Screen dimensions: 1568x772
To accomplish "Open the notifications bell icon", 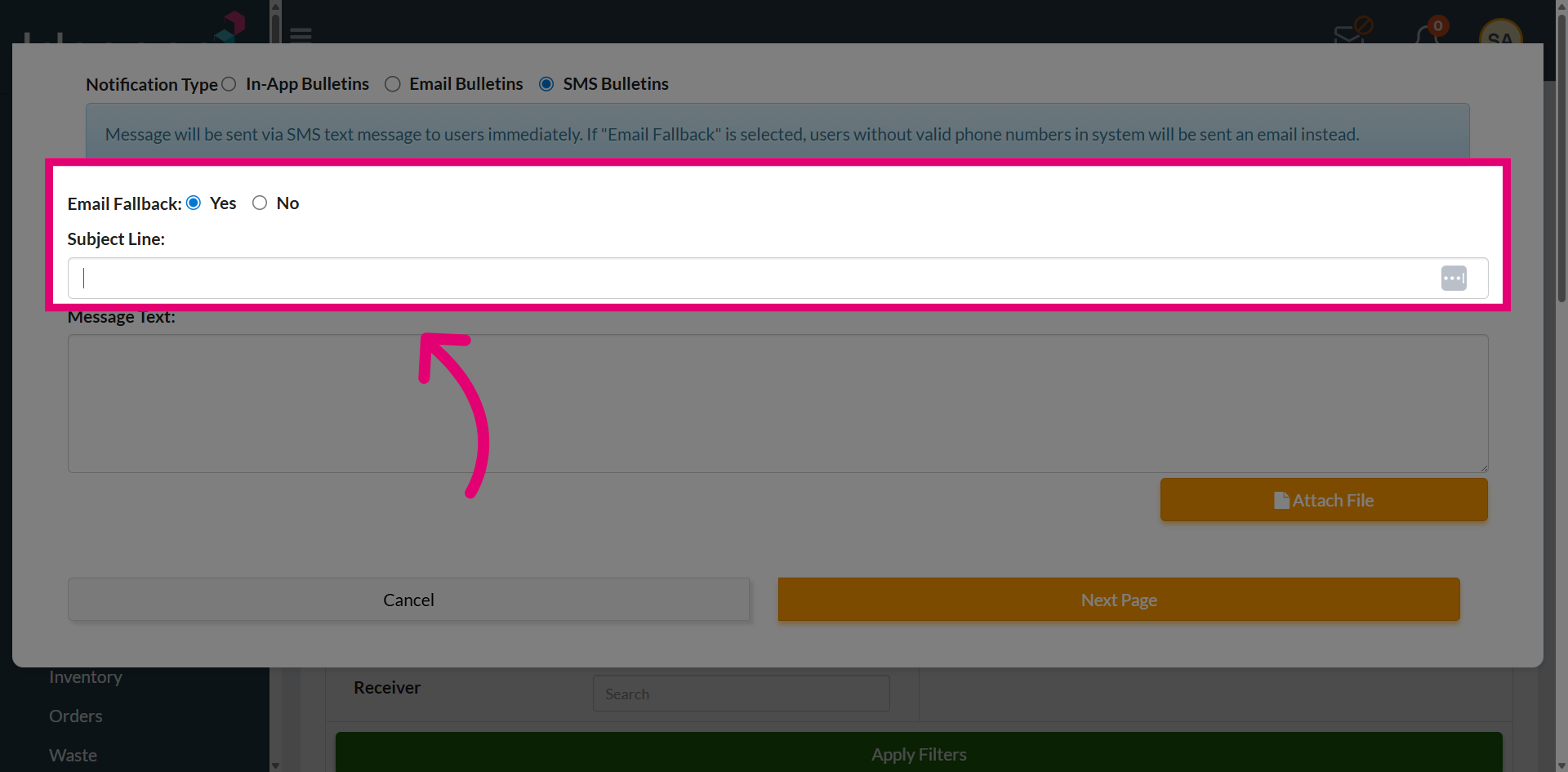I will point(1427,34).
